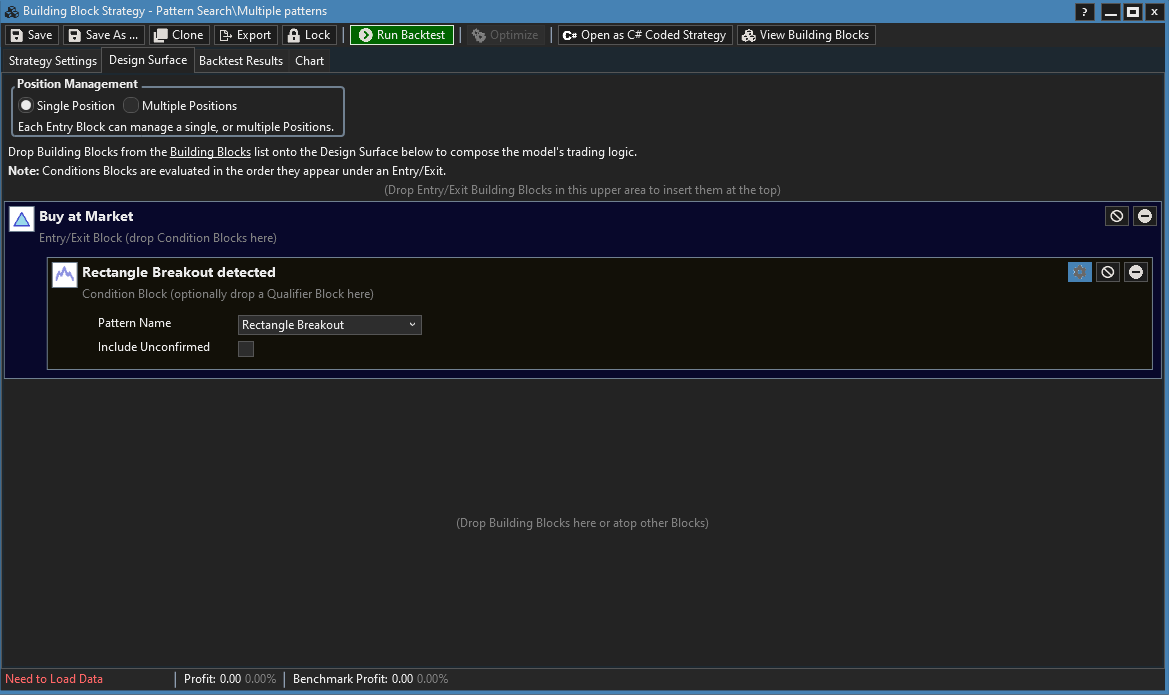Clone the current strategy

(x=178, y=35)
